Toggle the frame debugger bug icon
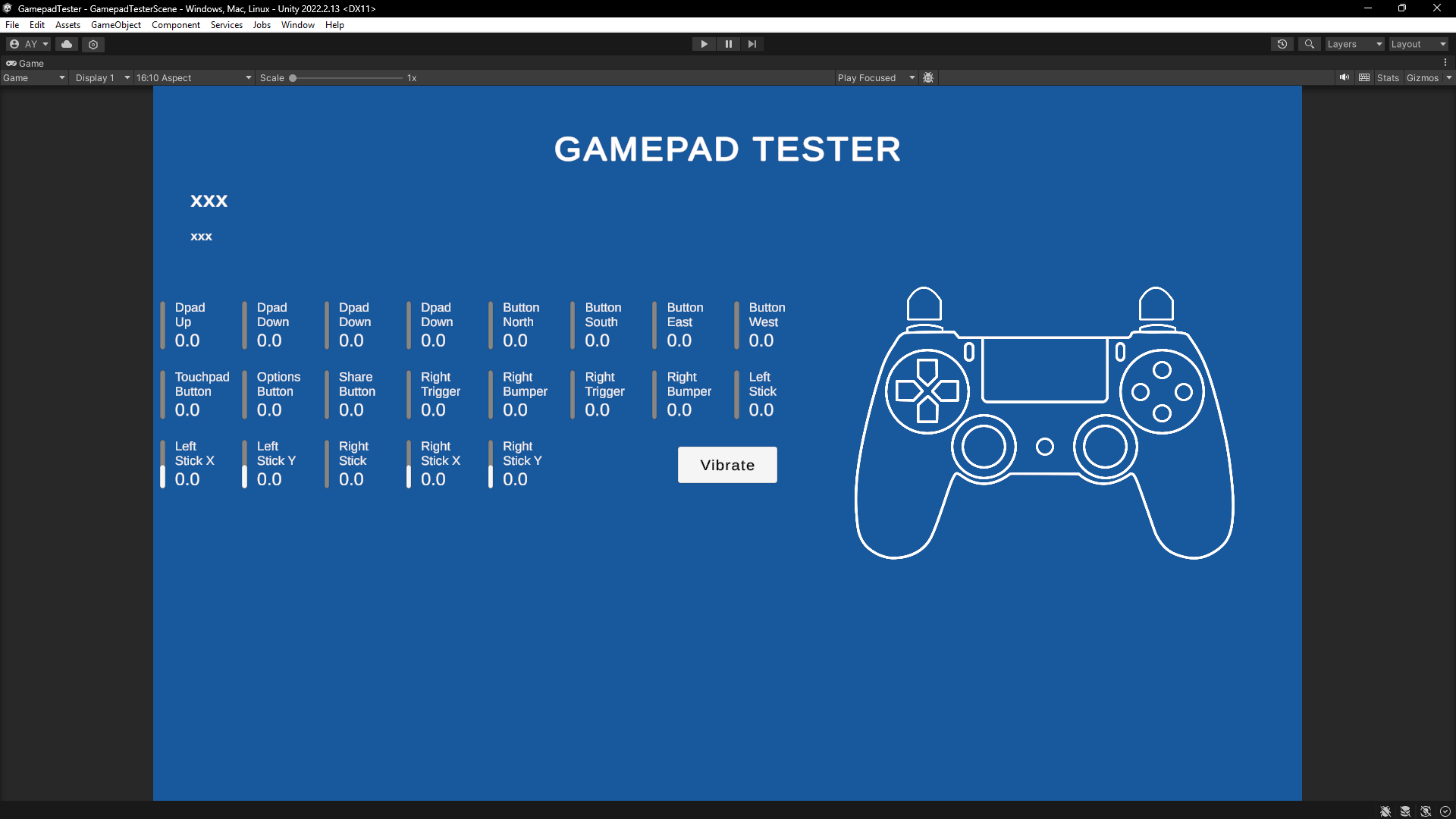 (x=928, y=78)
